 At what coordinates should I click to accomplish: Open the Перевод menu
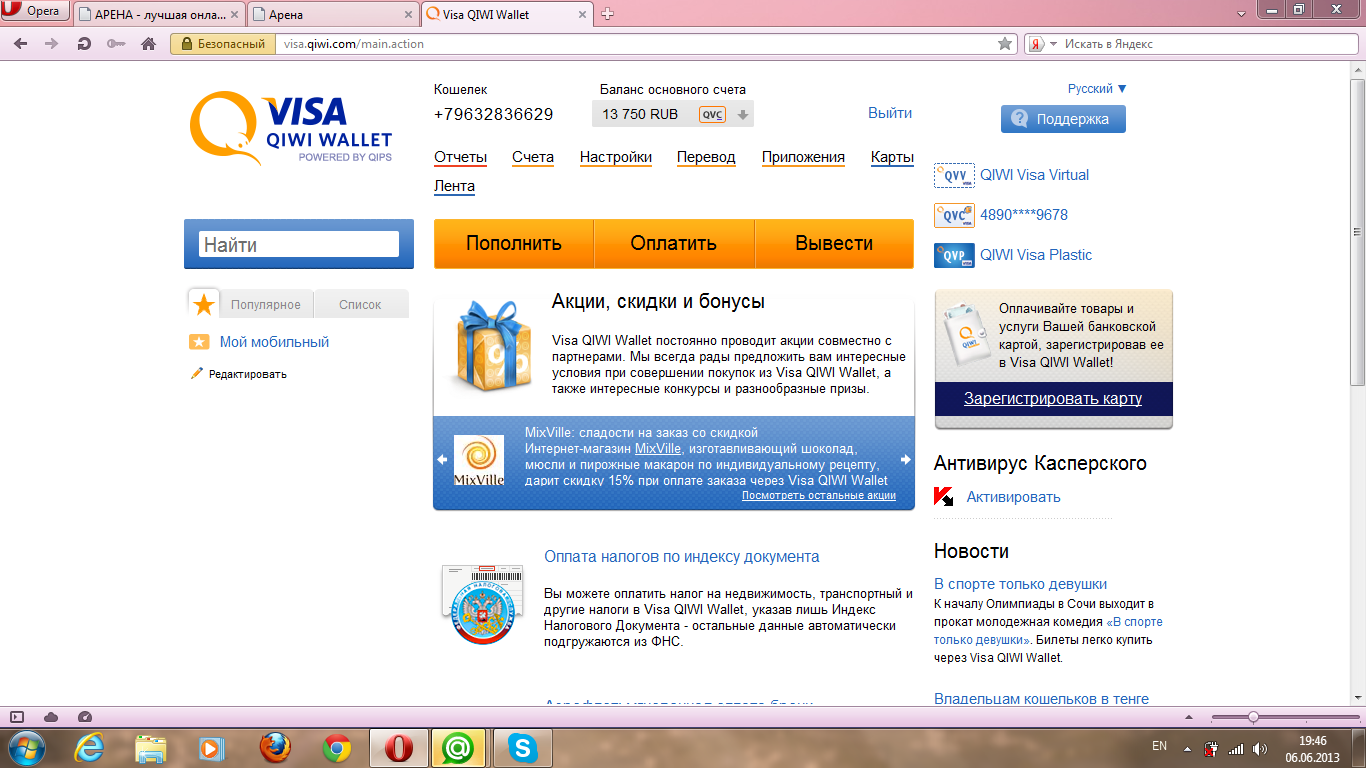point(706,157)
